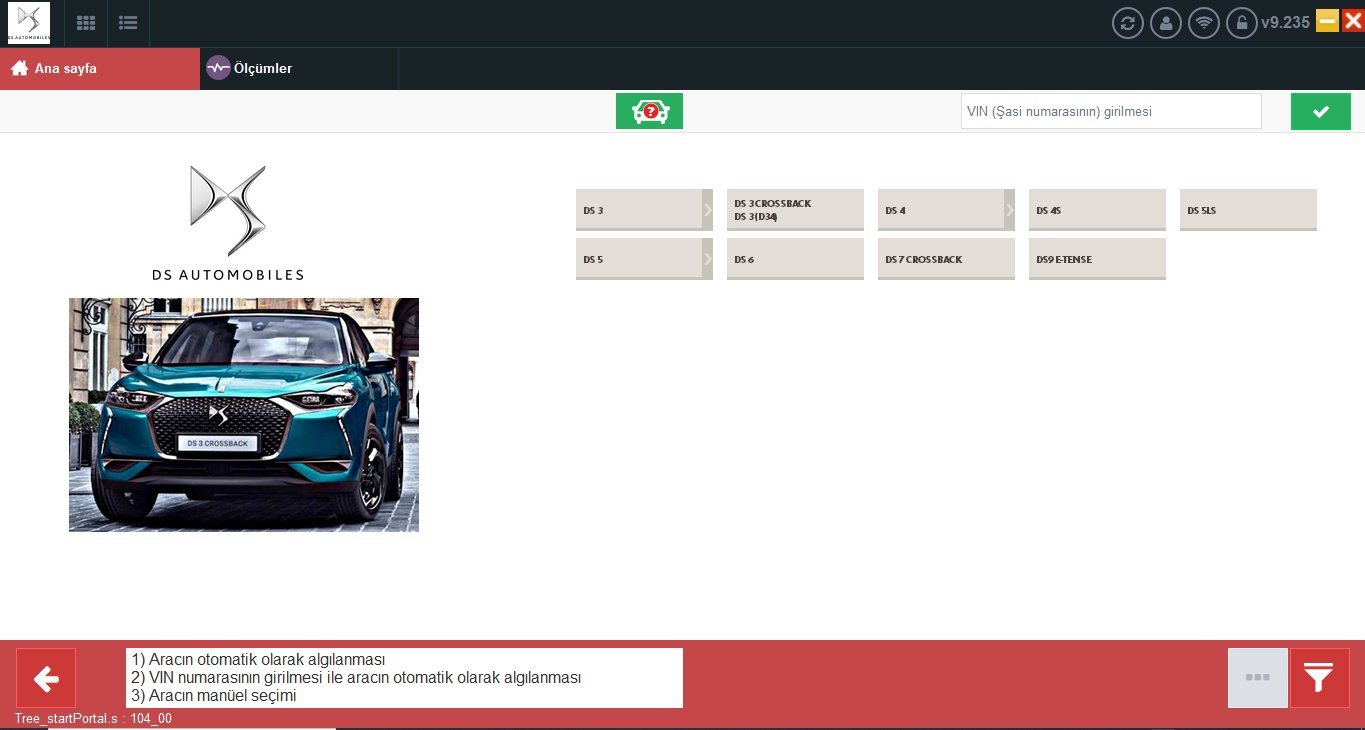Confirm VIN with green checkmark button
Viewport: 1365px width, 730px height.
tap(1320, 111)
